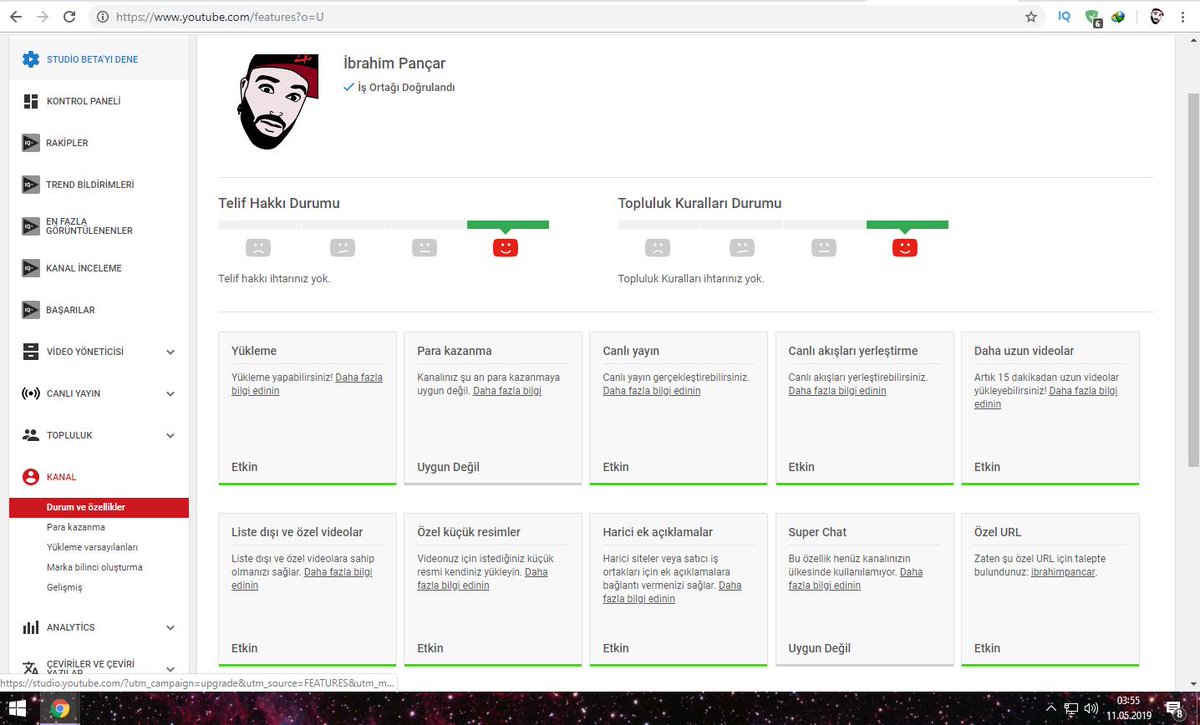Expand the Analytics chevron

(170, 627)
